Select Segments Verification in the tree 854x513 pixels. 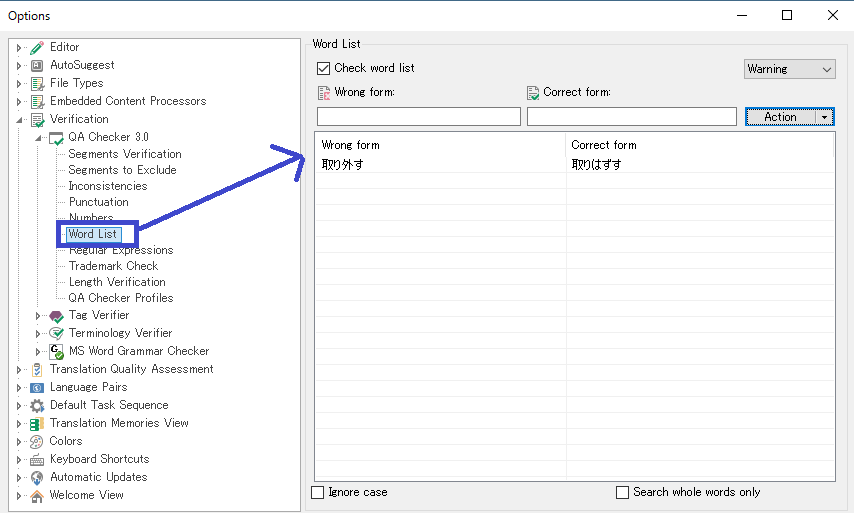pos(124,154)
